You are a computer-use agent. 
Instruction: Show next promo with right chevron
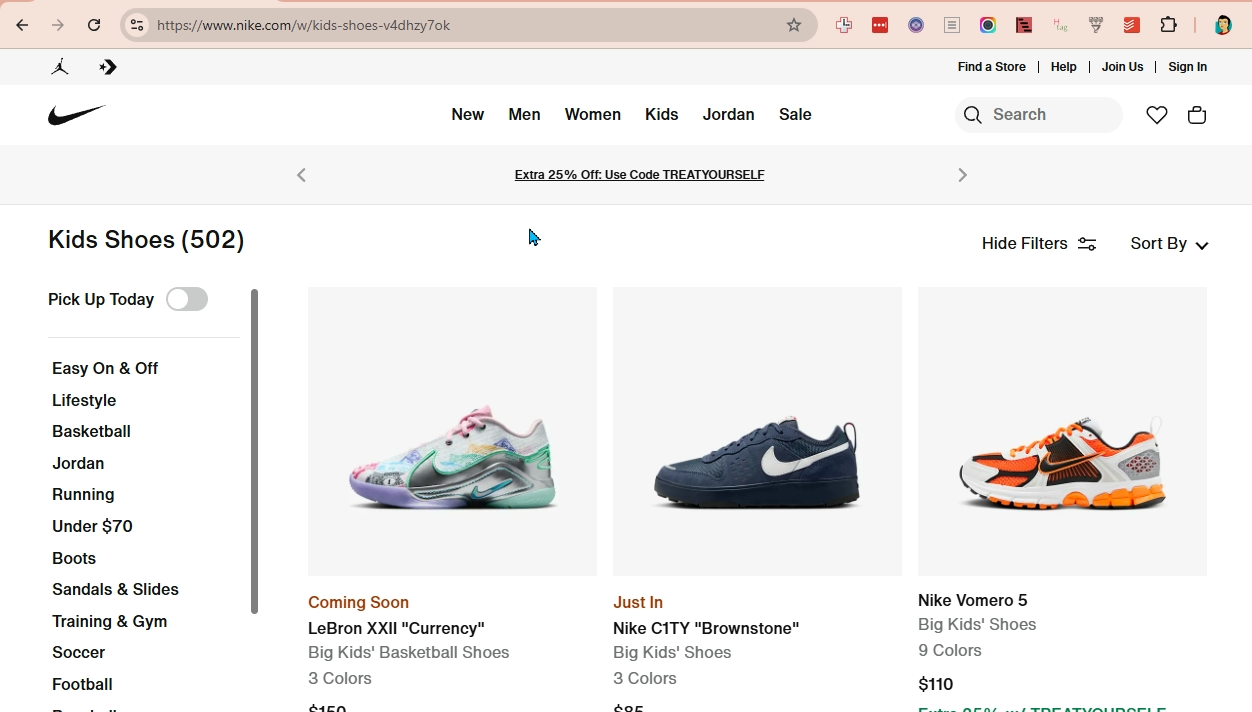(x=963, y=175)
